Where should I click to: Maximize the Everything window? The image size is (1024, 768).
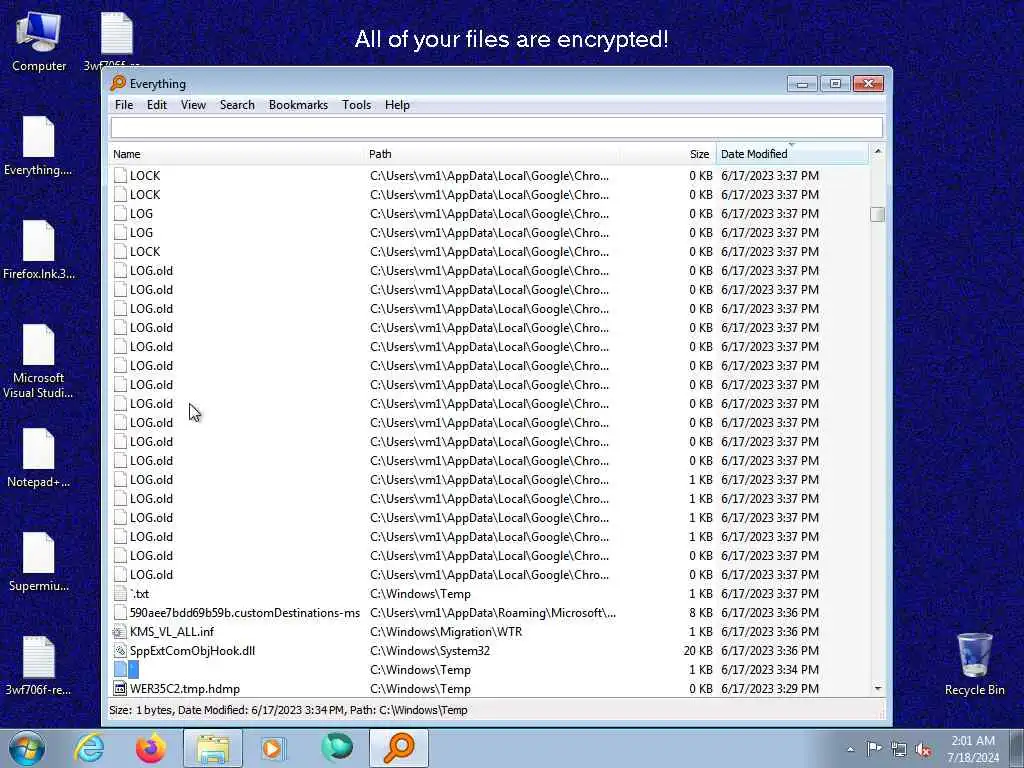click(835, 84)
